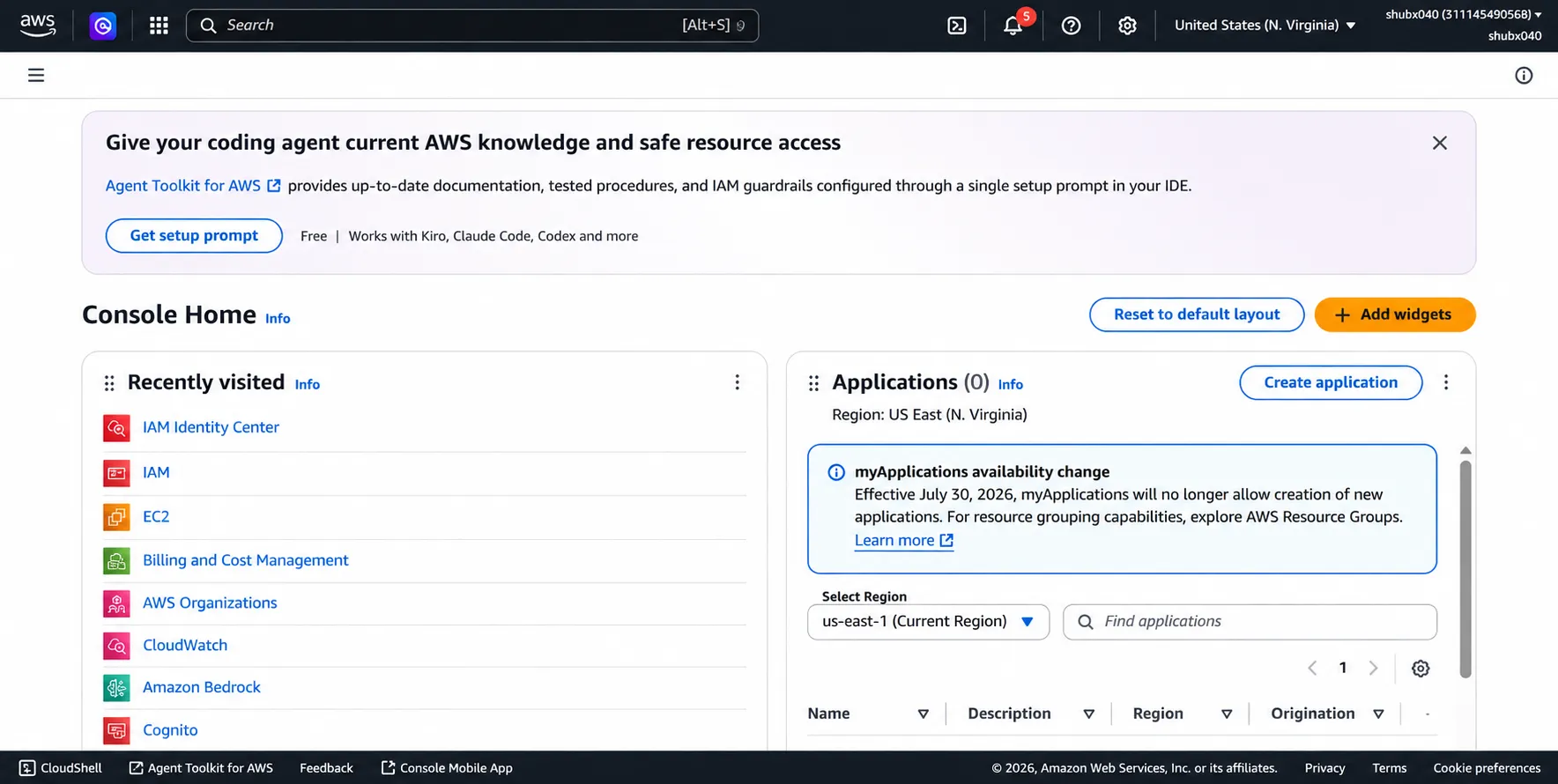Click the Billing and Cost Management icon
This screenshot has height=784, width=1558.
click(116, 560)
